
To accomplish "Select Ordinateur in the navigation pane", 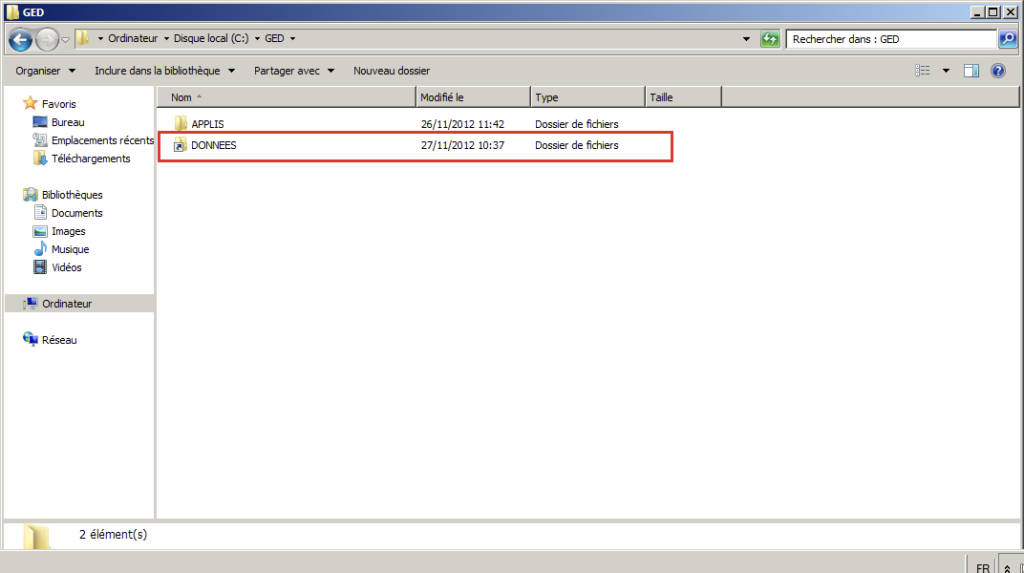I will (x=66, y=304).
